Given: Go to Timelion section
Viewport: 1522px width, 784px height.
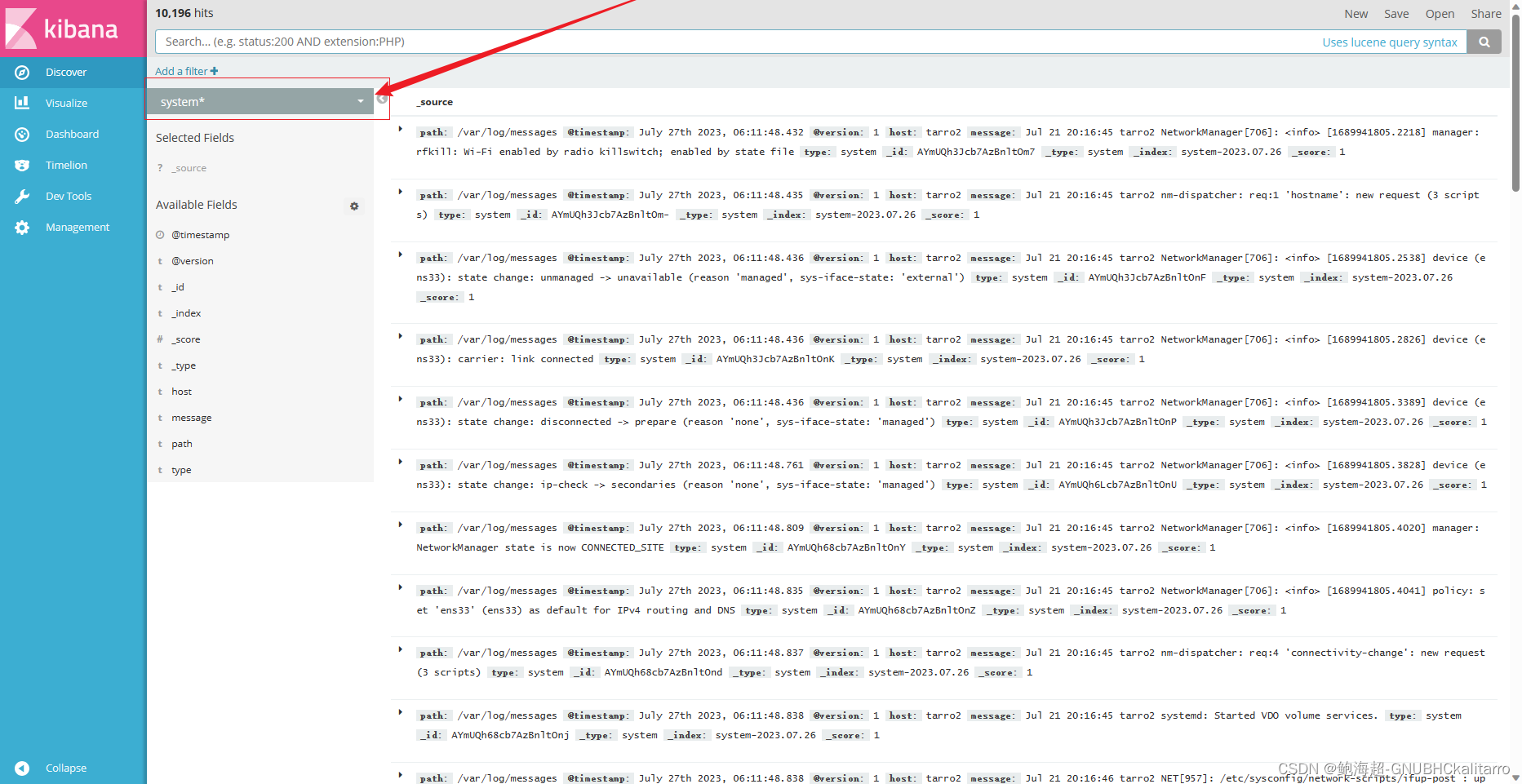Looking at the screenshot, I should click(x=66, y=166).
